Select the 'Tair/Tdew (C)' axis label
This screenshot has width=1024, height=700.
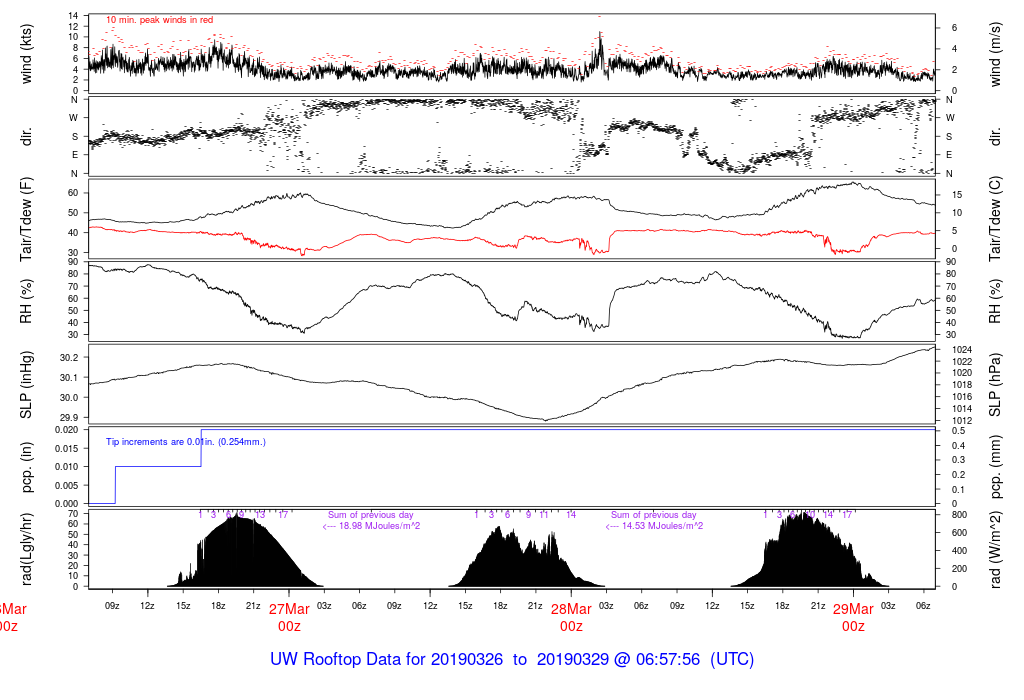(x=995, y=219)
